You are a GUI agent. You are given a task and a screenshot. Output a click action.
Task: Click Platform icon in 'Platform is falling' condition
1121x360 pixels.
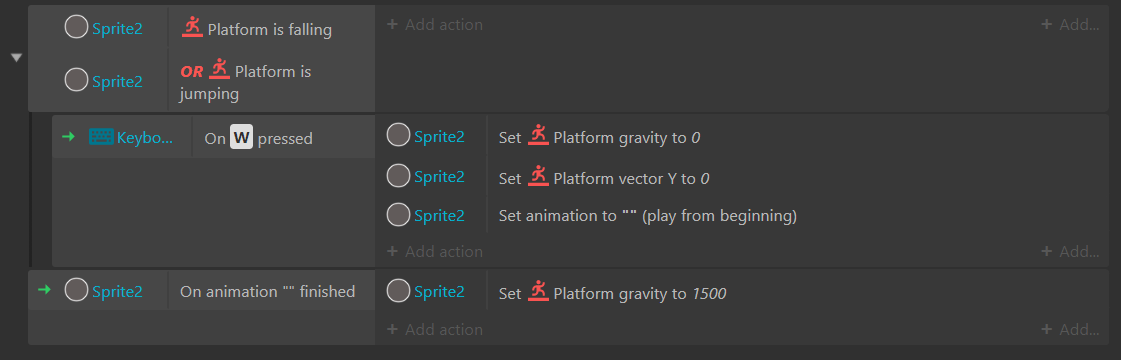tap(192, 27)
